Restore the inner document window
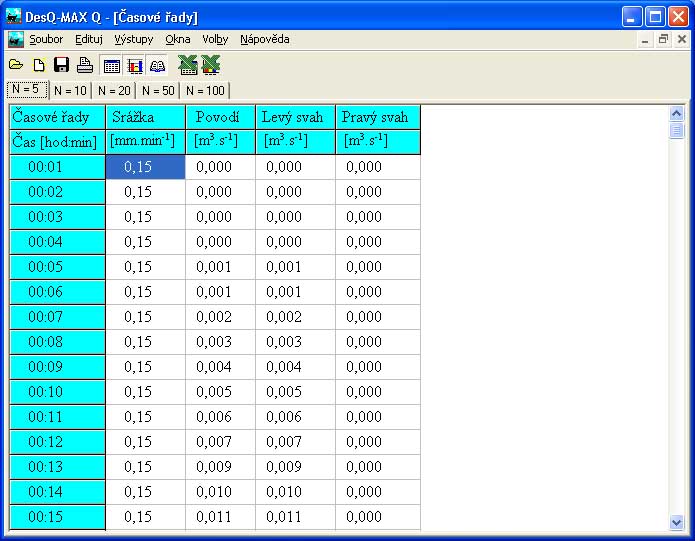Viewport: 695px width, 541px height. 663,39
